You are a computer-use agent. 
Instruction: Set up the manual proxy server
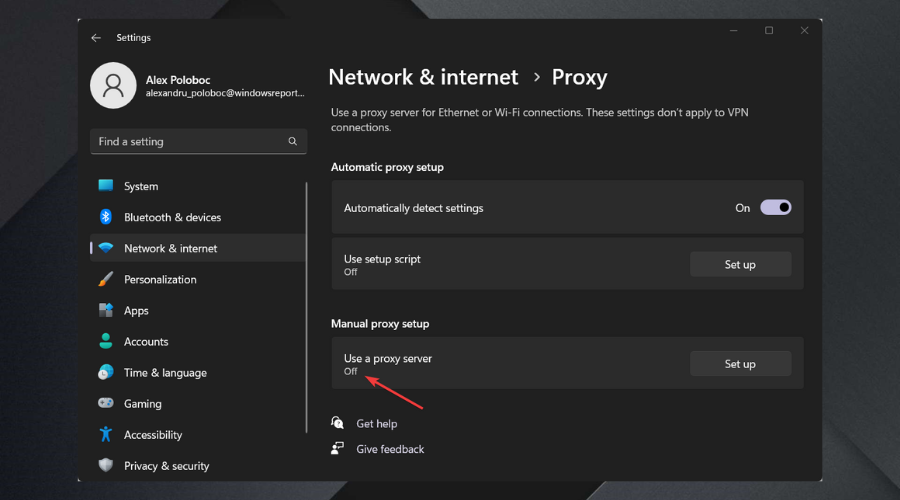click(740, 364)
